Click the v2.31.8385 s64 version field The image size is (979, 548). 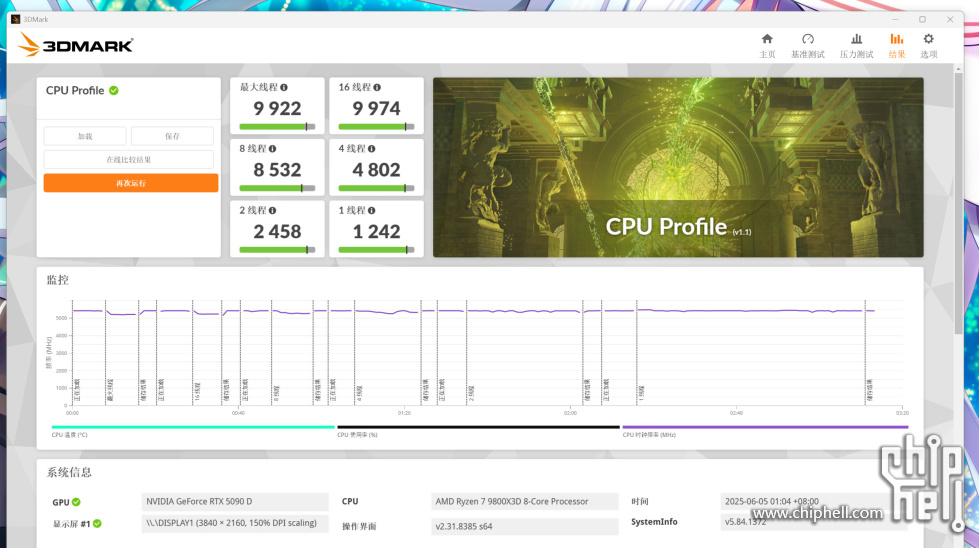click(x=524, y=526)
